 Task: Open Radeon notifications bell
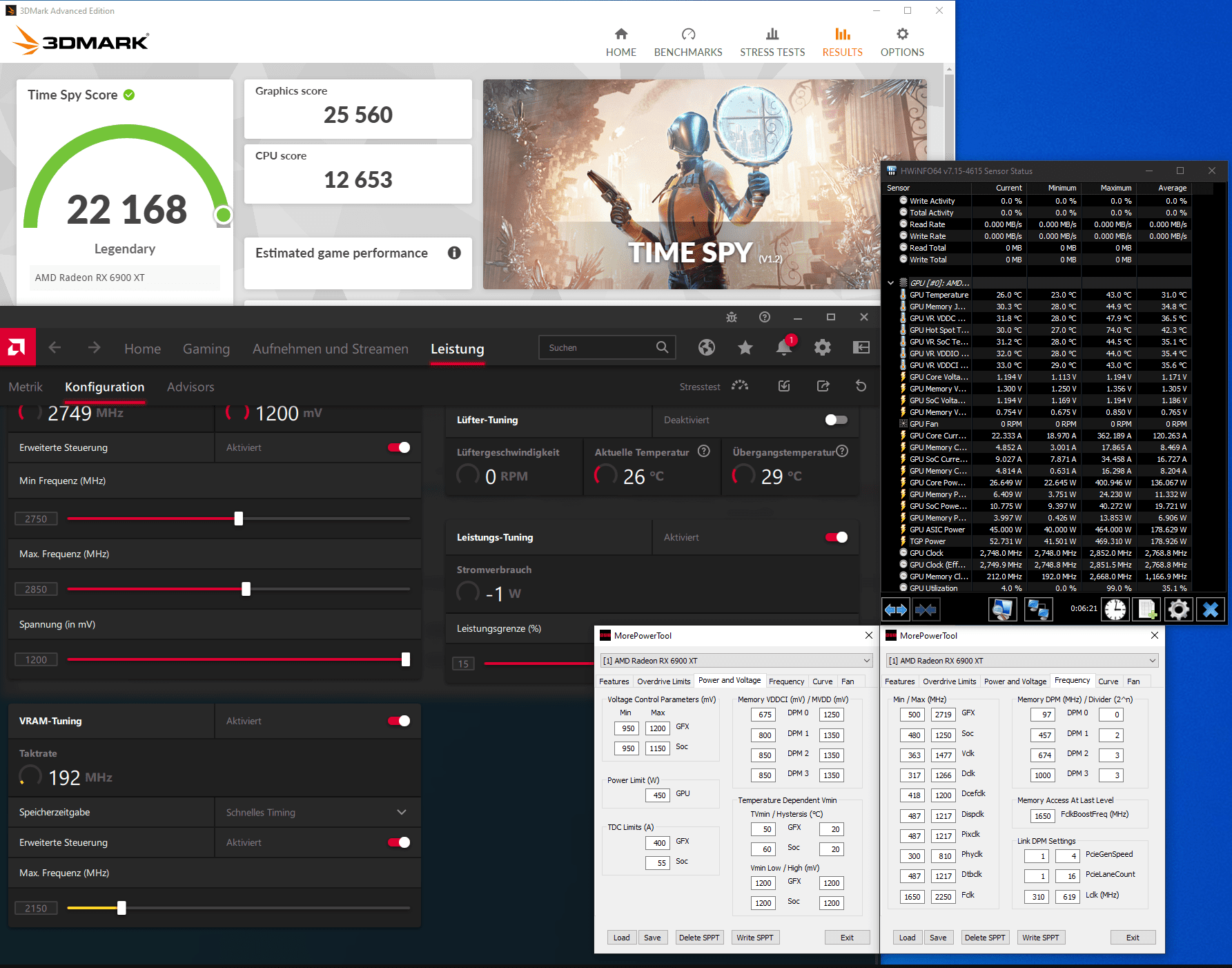click(784, 347)
